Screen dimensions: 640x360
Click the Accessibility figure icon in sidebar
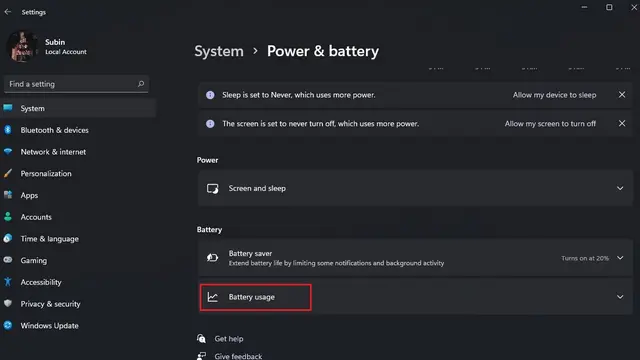point(8,282)
